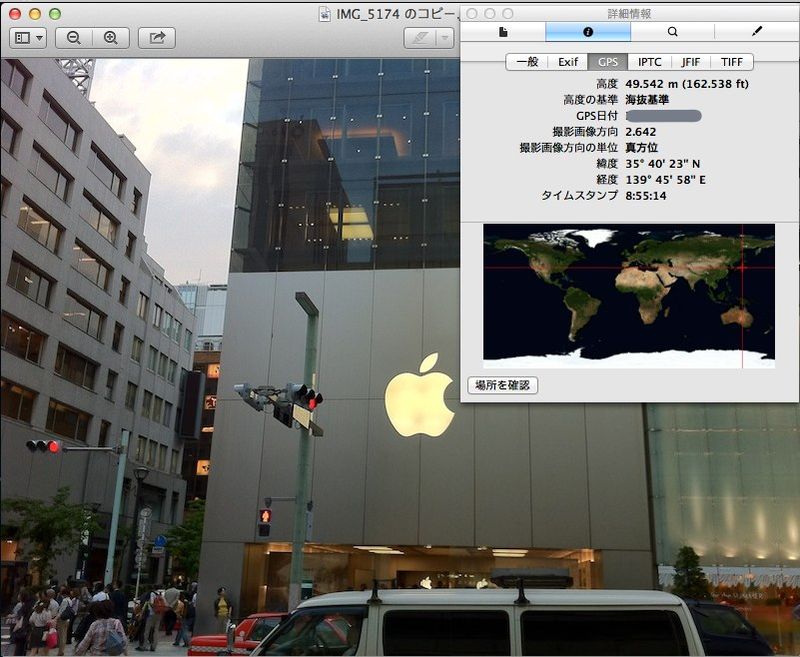
Task: Click the 高度 label in the GPS panel
Action: (607, 84)
